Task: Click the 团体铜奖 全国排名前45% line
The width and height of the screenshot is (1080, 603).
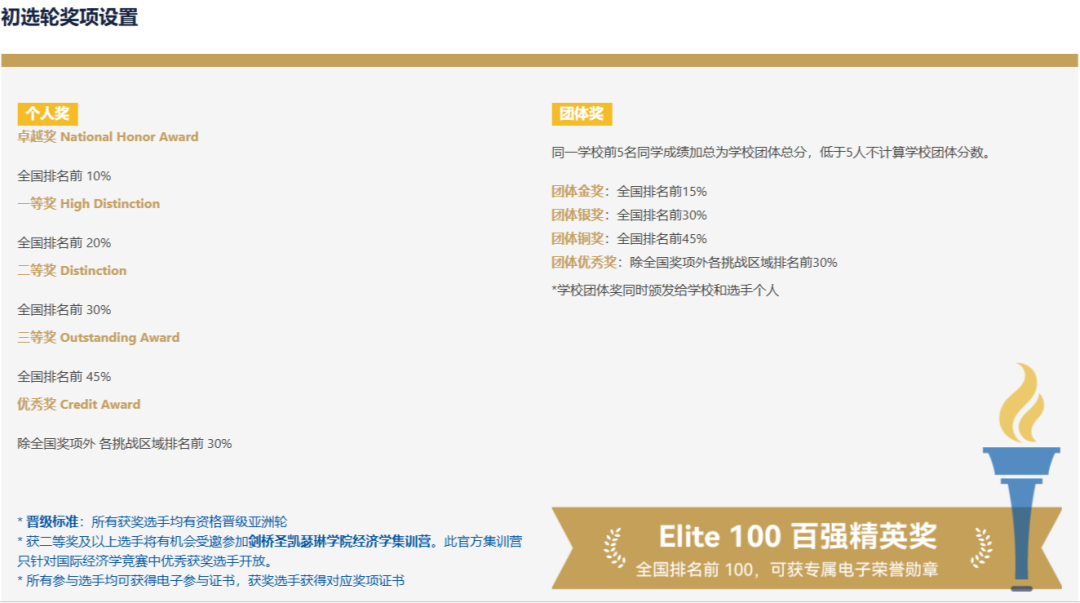Action: click(629, 238)
